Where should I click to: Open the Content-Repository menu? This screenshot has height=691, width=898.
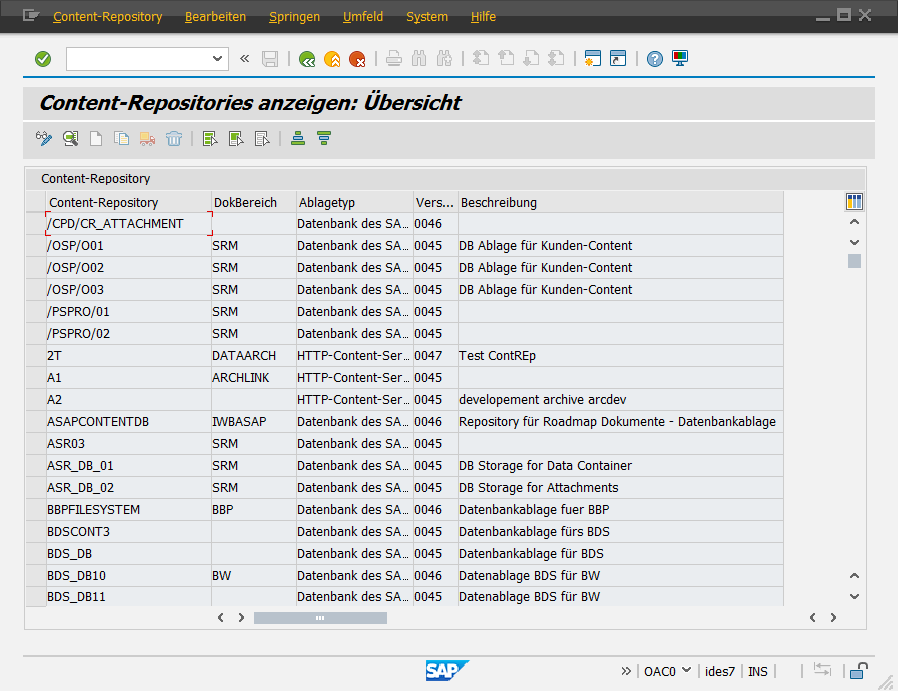click(x=108, y=17)
